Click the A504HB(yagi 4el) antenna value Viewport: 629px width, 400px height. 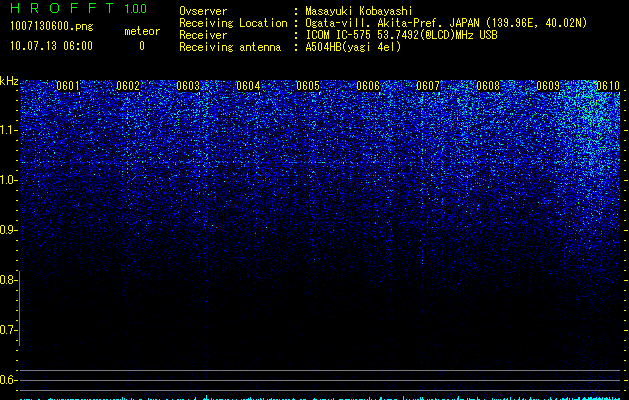pyautogui.click(x=353, y=47)
